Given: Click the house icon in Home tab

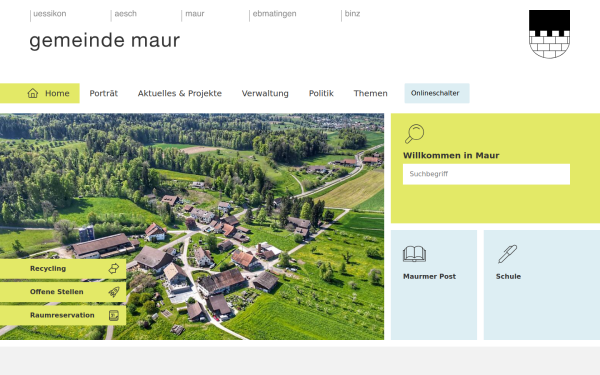Looking at the screenshot, I should coord(33,93).
